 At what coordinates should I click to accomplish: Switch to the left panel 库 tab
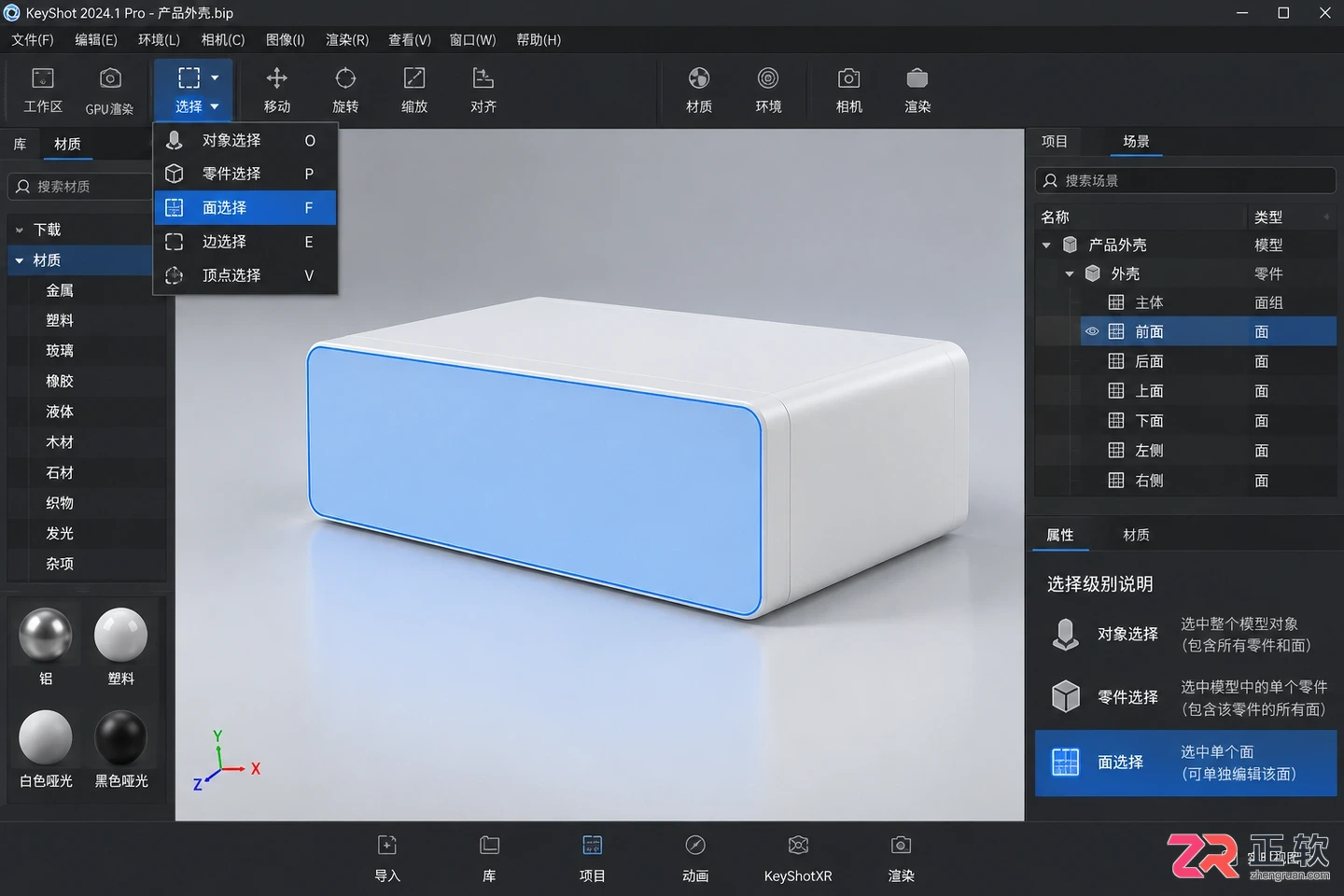[x=20, y=144]
